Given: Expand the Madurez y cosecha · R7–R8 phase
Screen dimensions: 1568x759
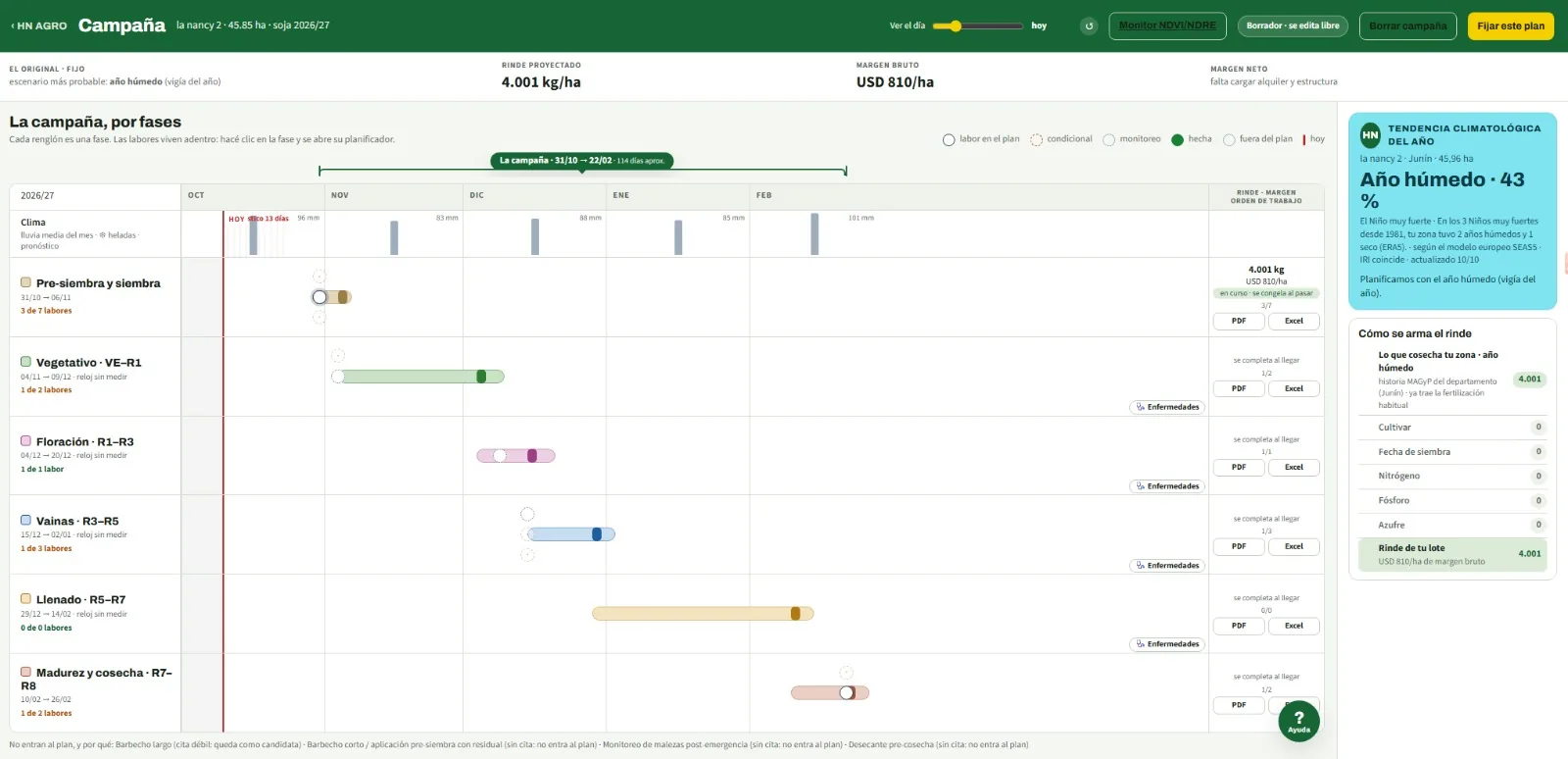Looking at the screenshot, I should tap(95, 692).
